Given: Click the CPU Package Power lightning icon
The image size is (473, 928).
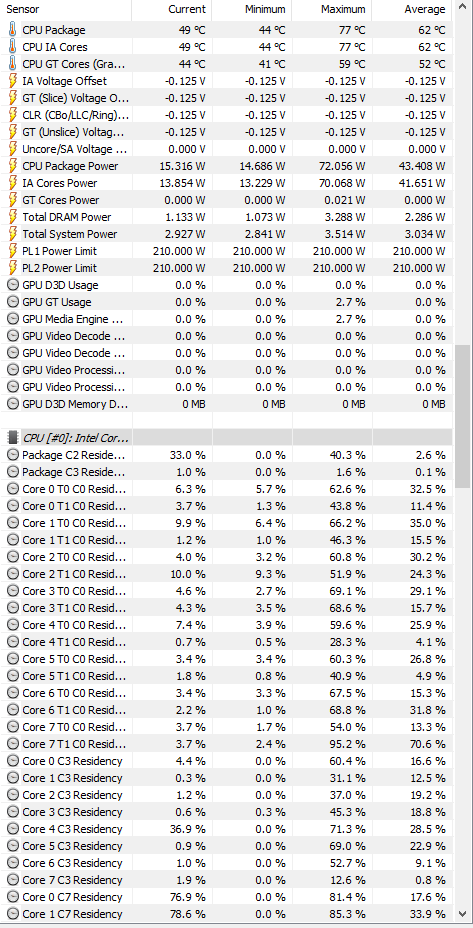Looking at the screenshot, I should 12,166.
